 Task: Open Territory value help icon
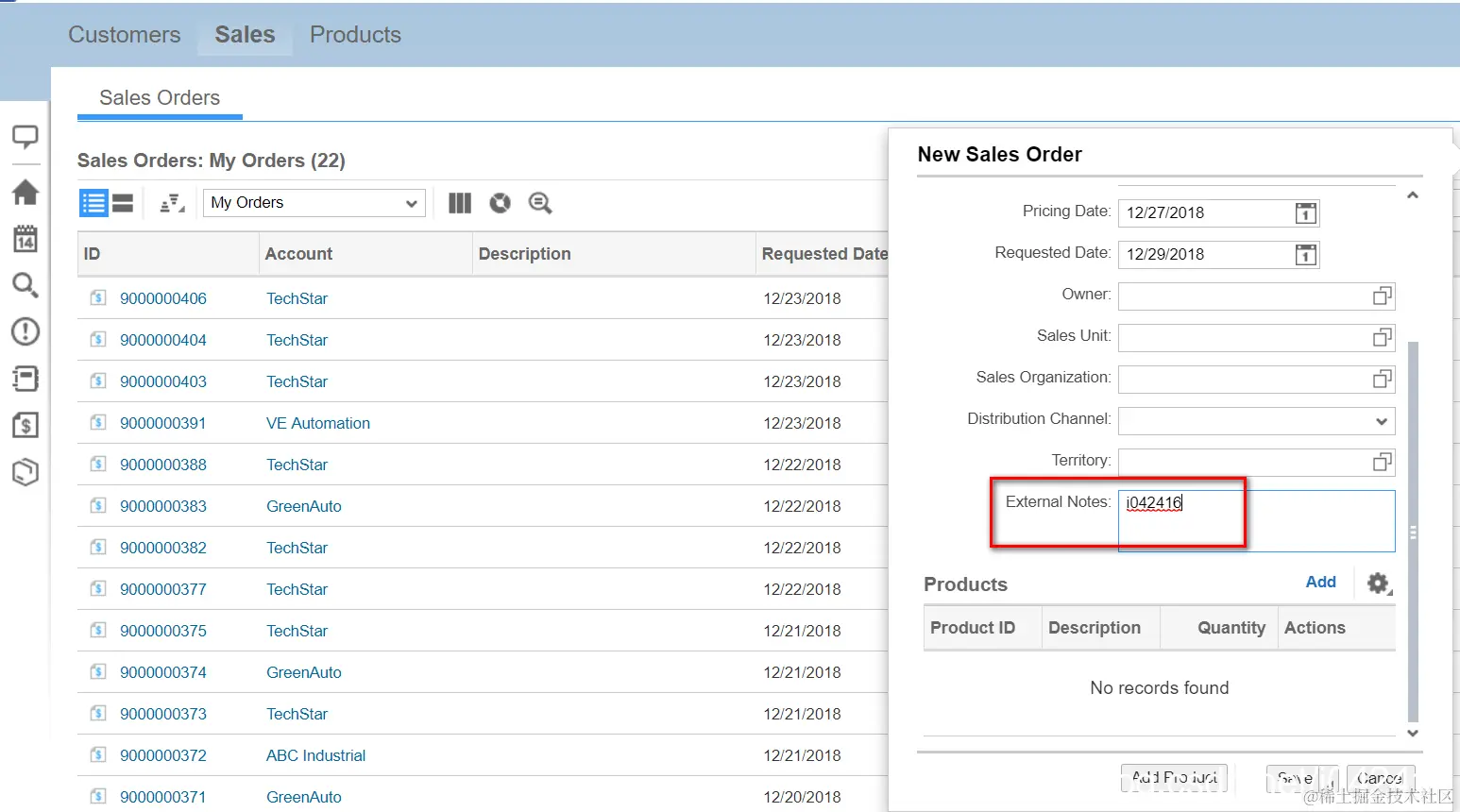click(x=1382, y=463)
